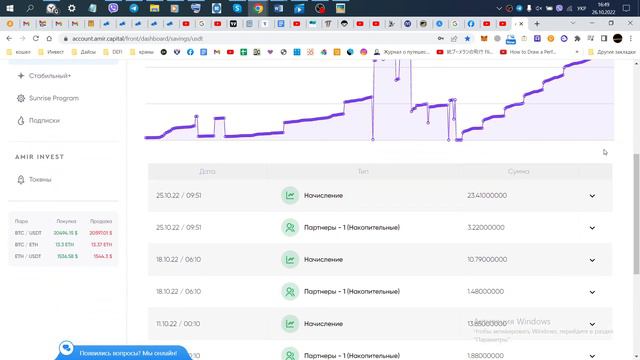Image resolution: width=640 pixels, height=360 pixels.
Task: Switch to the Facebook browser tab
Action: 471,24
